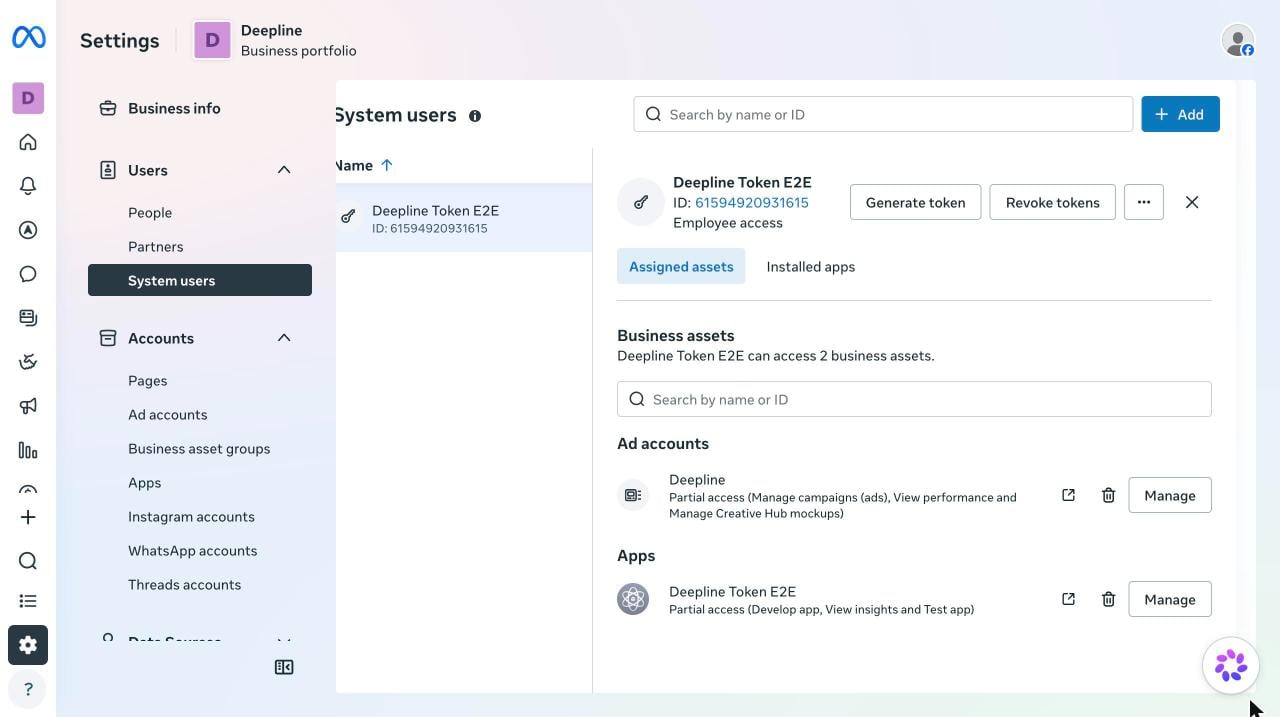
Task: Open content cards icon in left rail
Action: tap(28, 318)
